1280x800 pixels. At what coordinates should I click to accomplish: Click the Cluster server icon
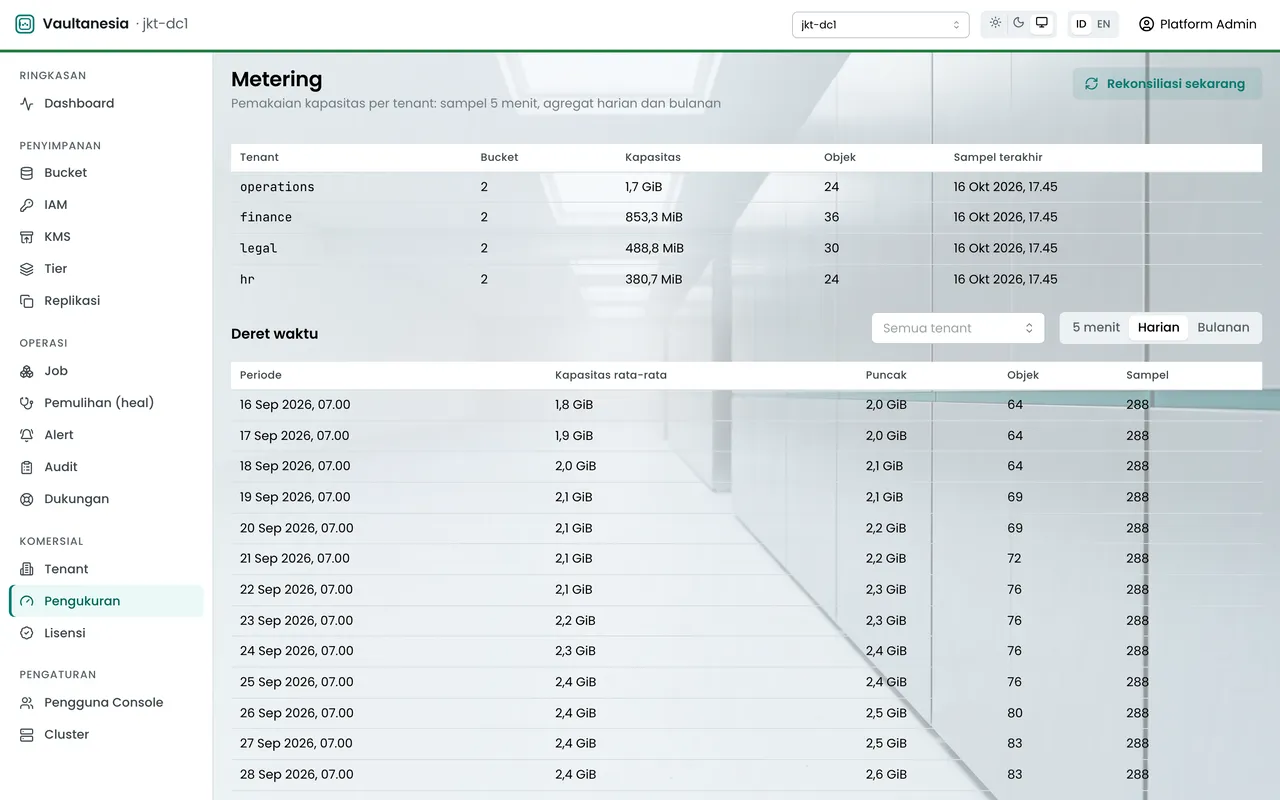[27, 735]
